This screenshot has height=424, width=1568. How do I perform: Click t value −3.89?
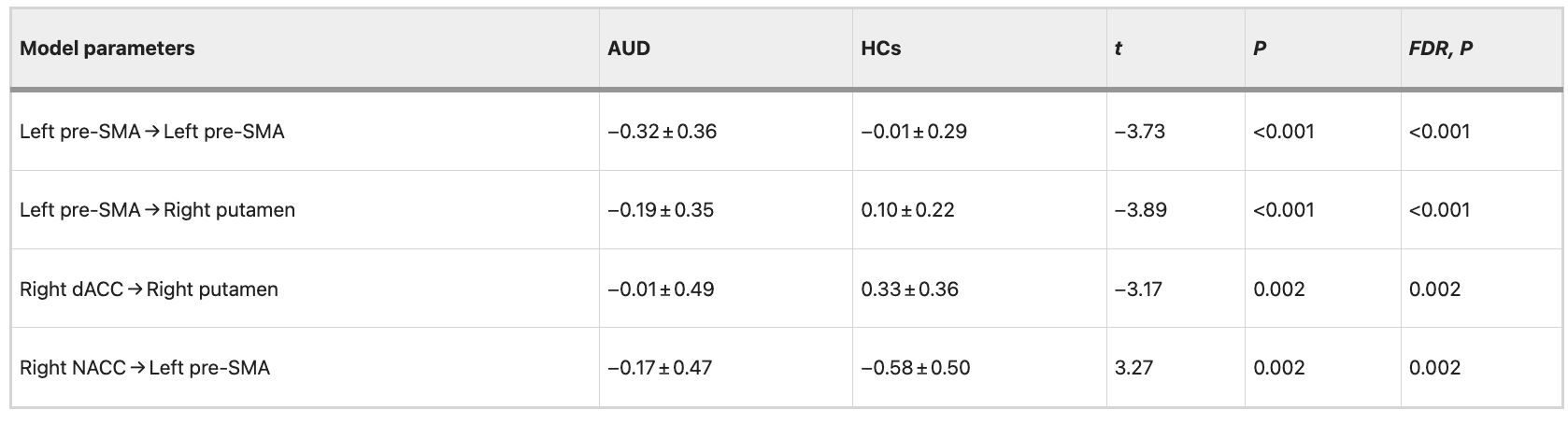[x=1140, y=210]
